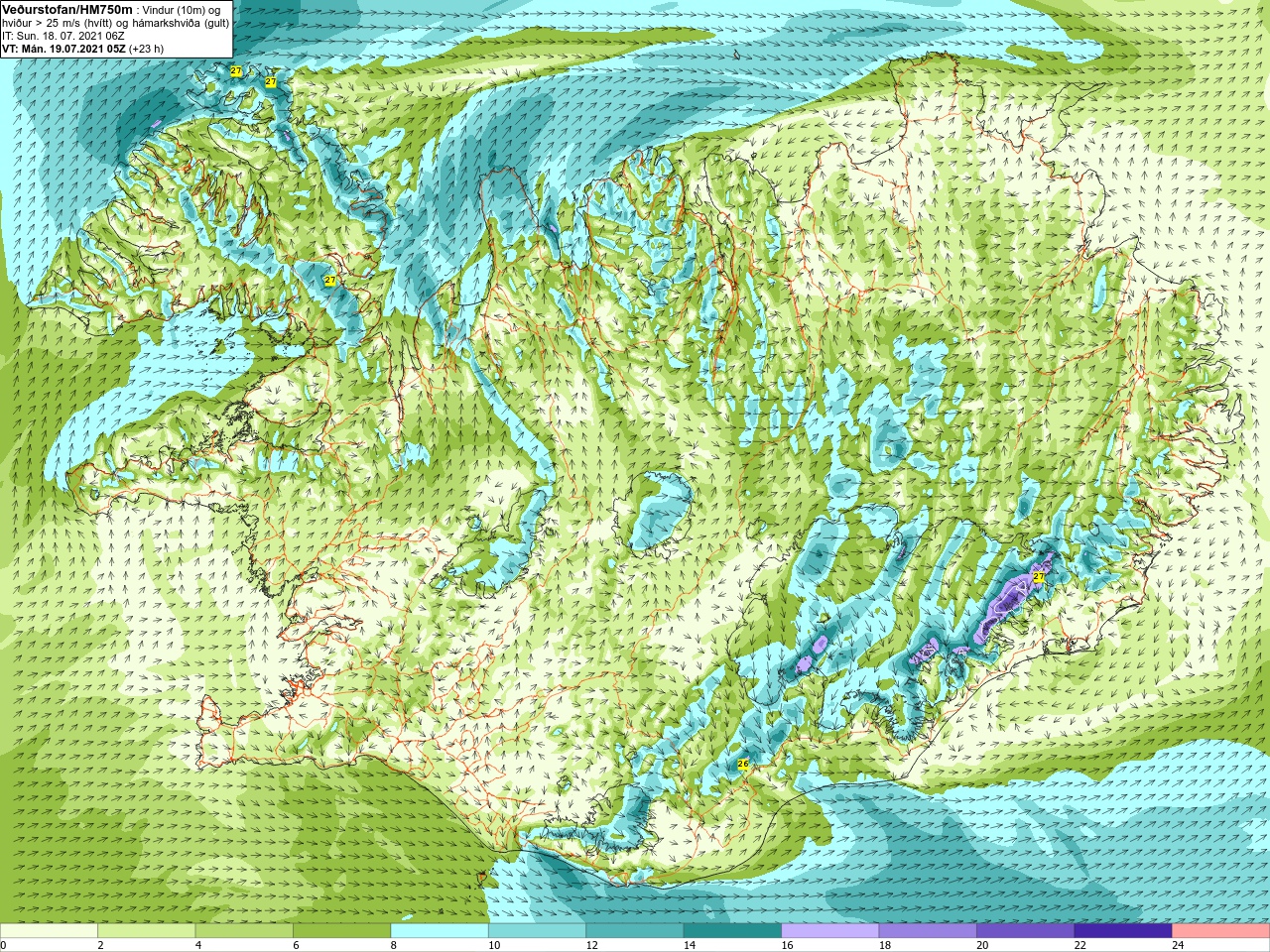1270x952 pixels.
Task: Click the legend tick label 18
Action: [x=885, y=945]
